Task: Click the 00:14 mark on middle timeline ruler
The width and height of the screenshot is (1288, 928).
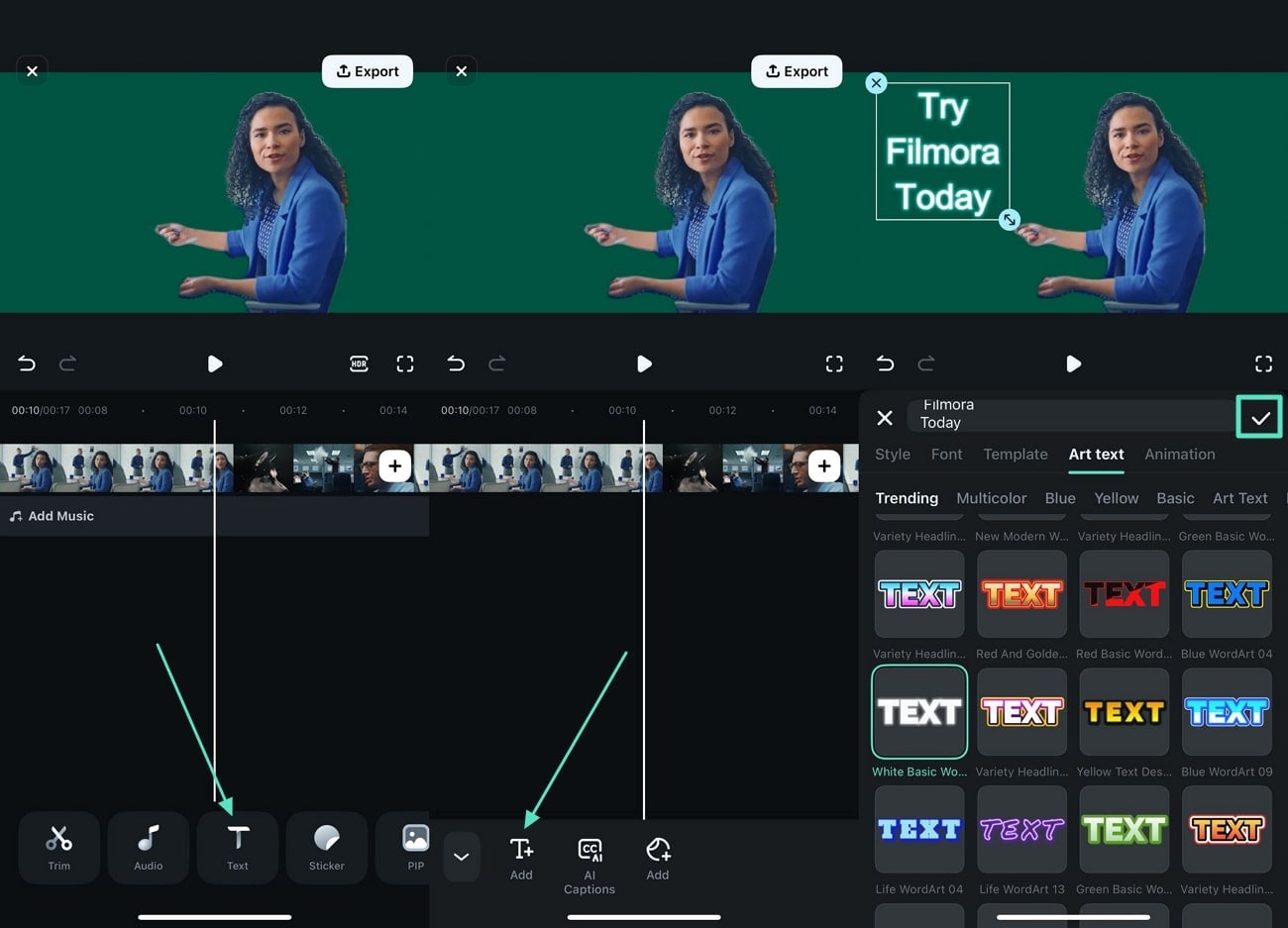Action: tap(822, 410)
